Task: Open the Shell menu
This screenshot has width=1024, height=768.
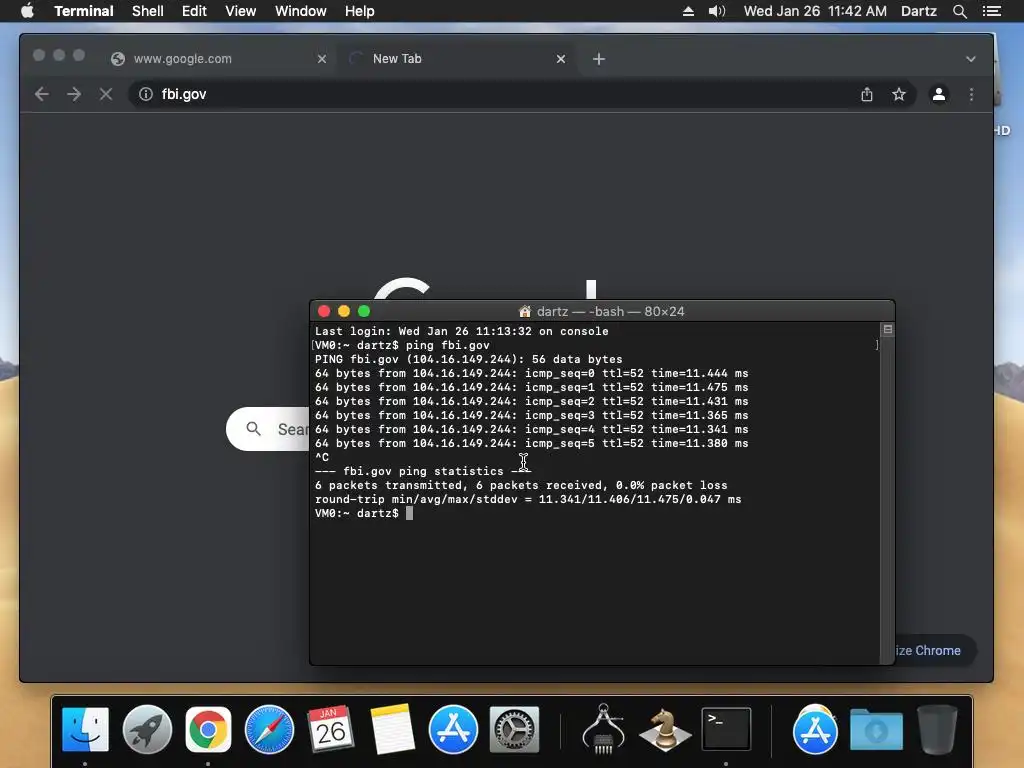Action: 148,11
